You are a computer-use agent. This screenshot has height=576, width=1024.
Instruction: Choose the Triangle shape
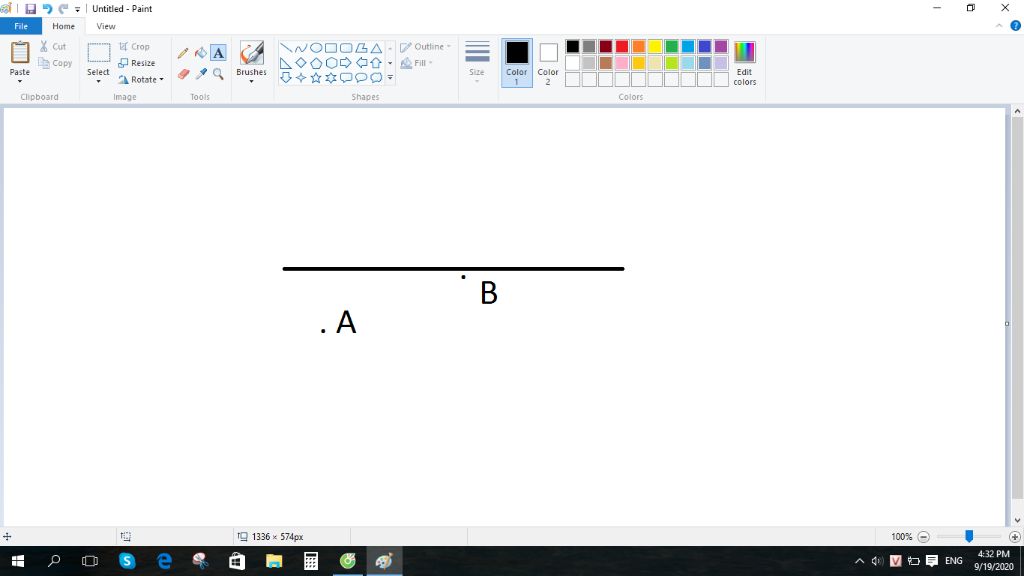pos(376,48)
